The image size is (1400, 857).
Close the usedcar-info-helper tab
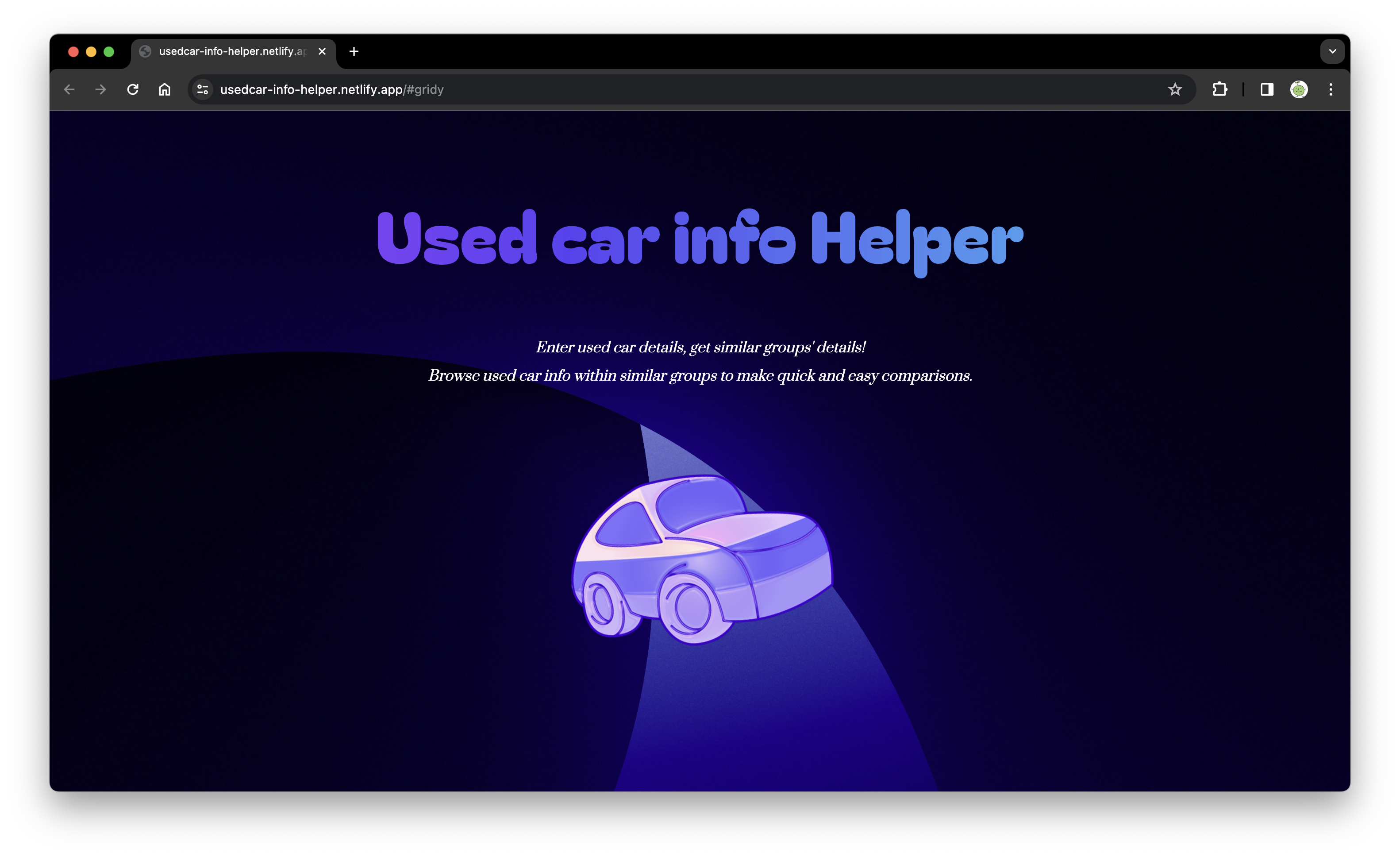click(x=322, y=51)
